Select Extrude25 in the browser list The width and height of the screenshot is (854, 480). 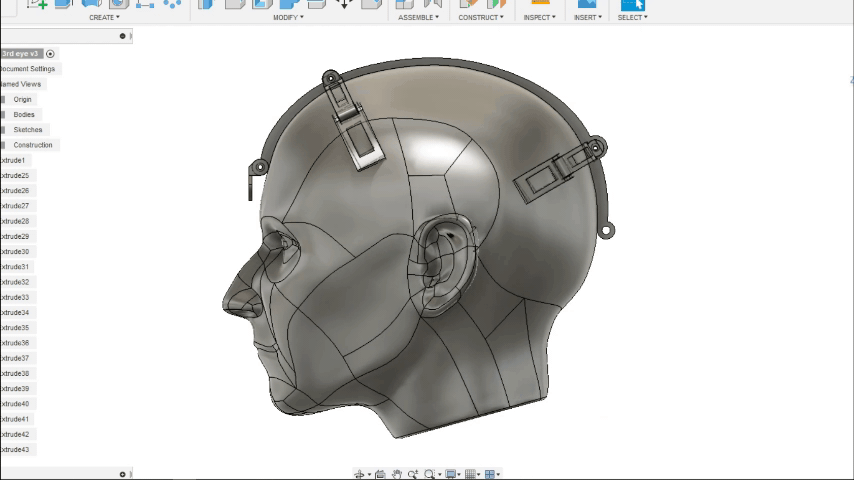click(15, 175)
